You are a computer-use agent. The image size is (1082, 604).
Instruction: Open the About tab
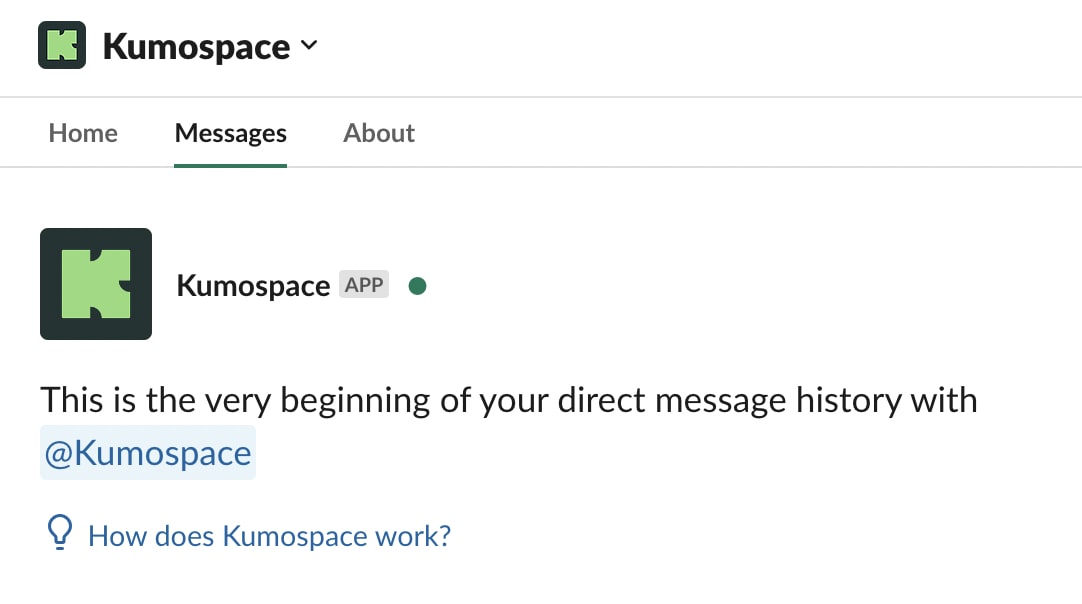click(x=379, y=133)
